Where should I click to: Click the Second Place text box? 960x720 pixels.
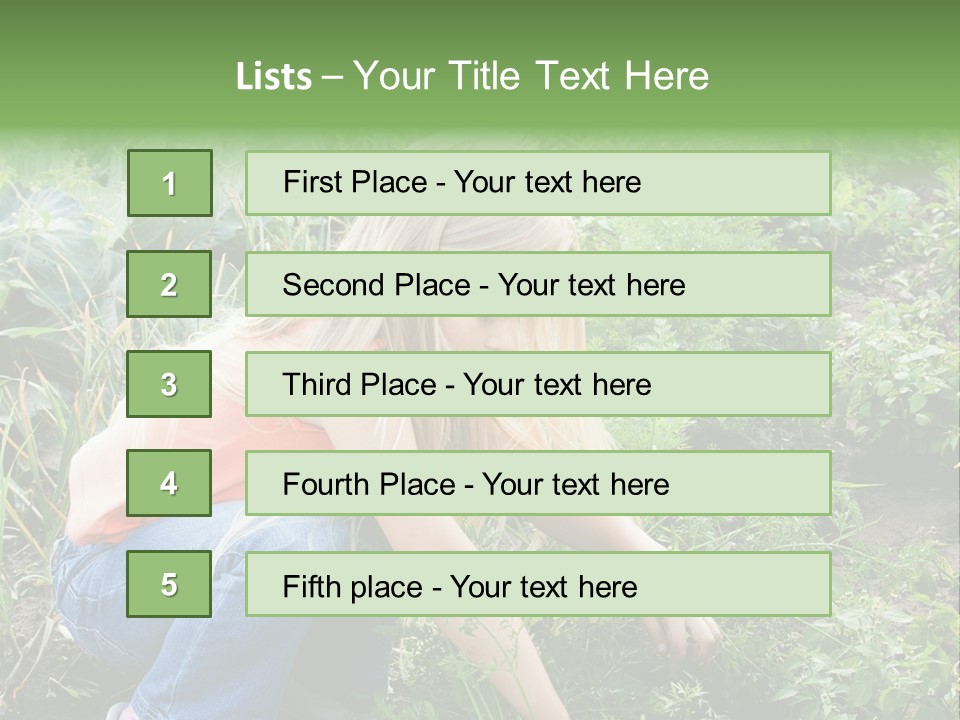(x=538, y=284)
